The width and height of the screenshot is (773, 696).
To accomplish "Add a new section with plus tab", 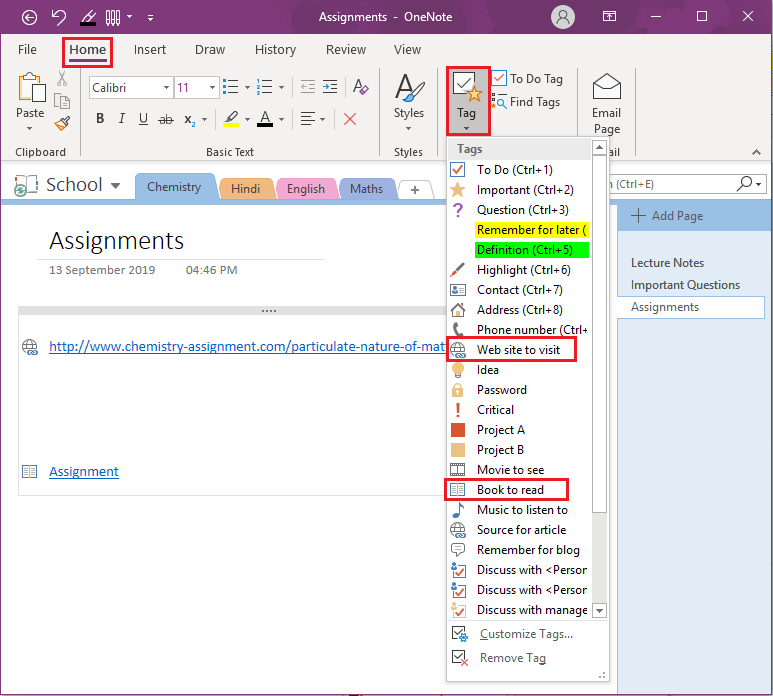I will click(415, 190).
